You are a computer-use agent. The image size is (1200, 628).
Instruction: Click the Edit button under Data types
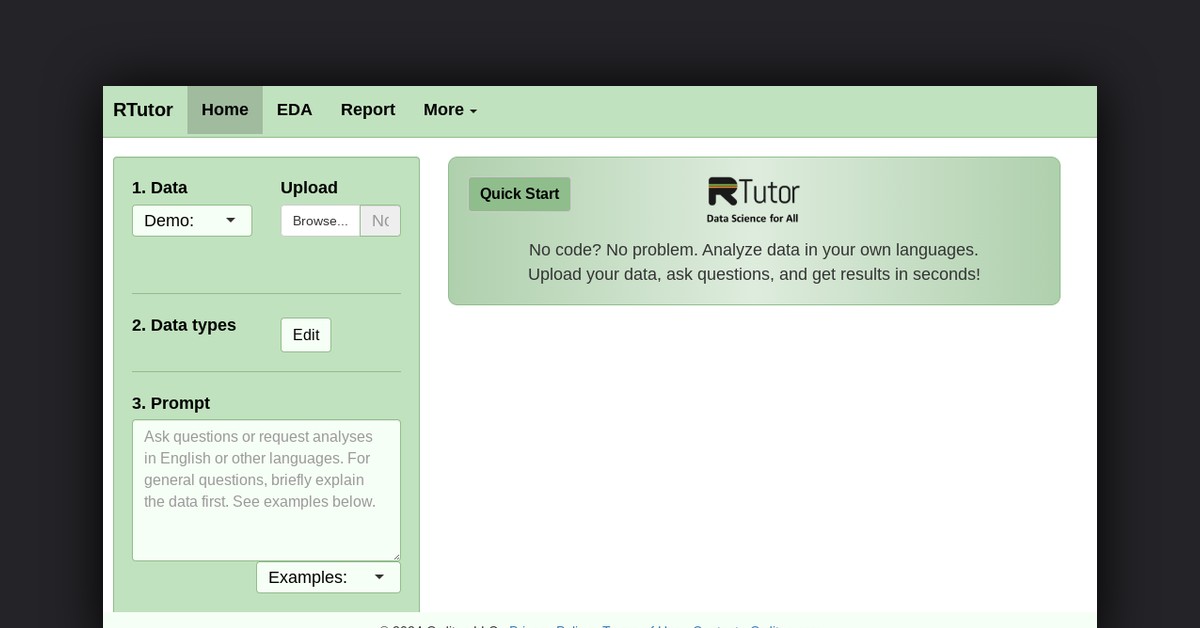click(x=305, y=335)
